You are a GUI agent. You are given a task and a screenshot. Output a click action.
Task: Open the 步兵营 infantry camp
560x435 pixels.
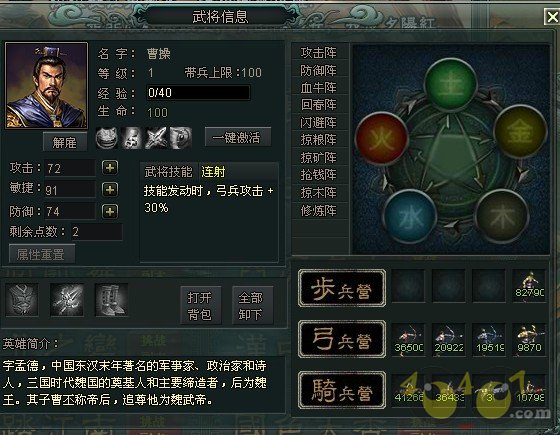(342, 288)
